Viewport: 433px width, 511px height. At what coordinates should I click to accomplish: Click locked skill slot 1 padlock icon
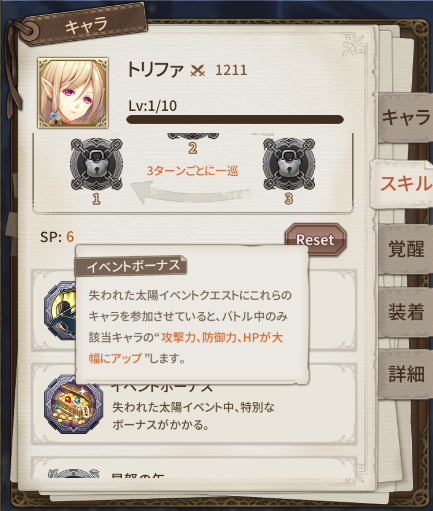click(96, 164)
